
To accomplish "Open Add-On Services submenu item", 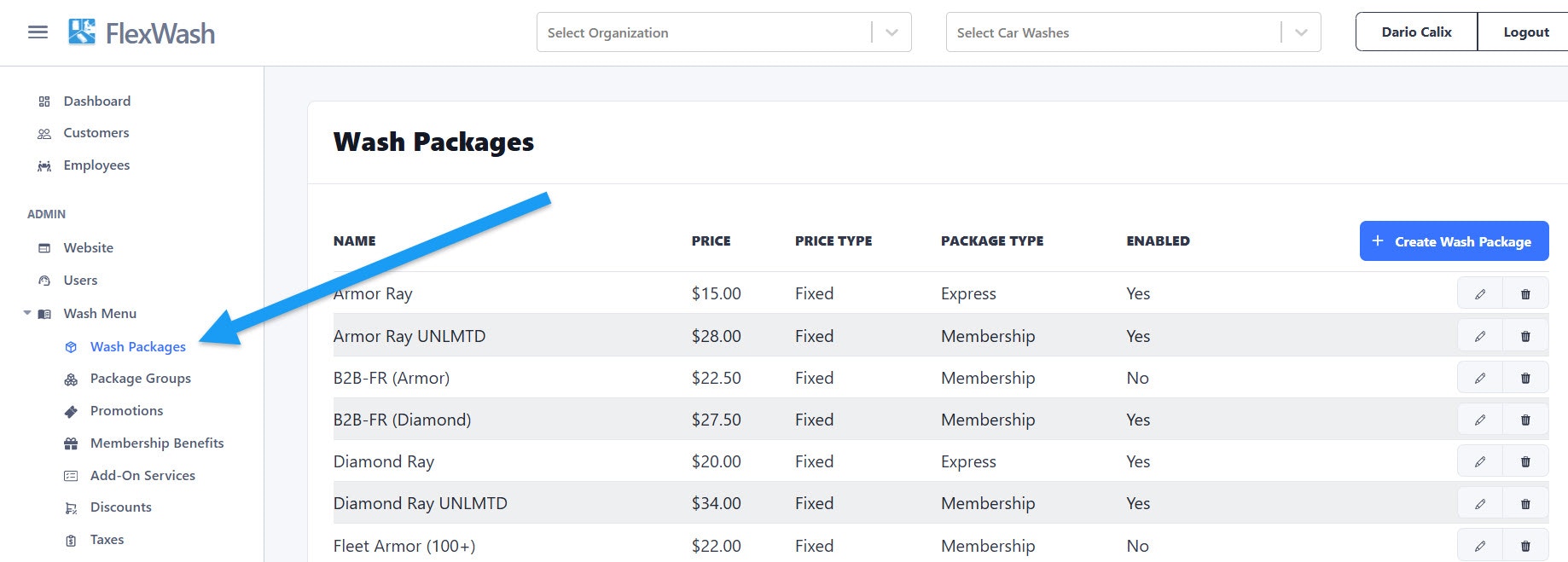I will (x=142, y=476).
